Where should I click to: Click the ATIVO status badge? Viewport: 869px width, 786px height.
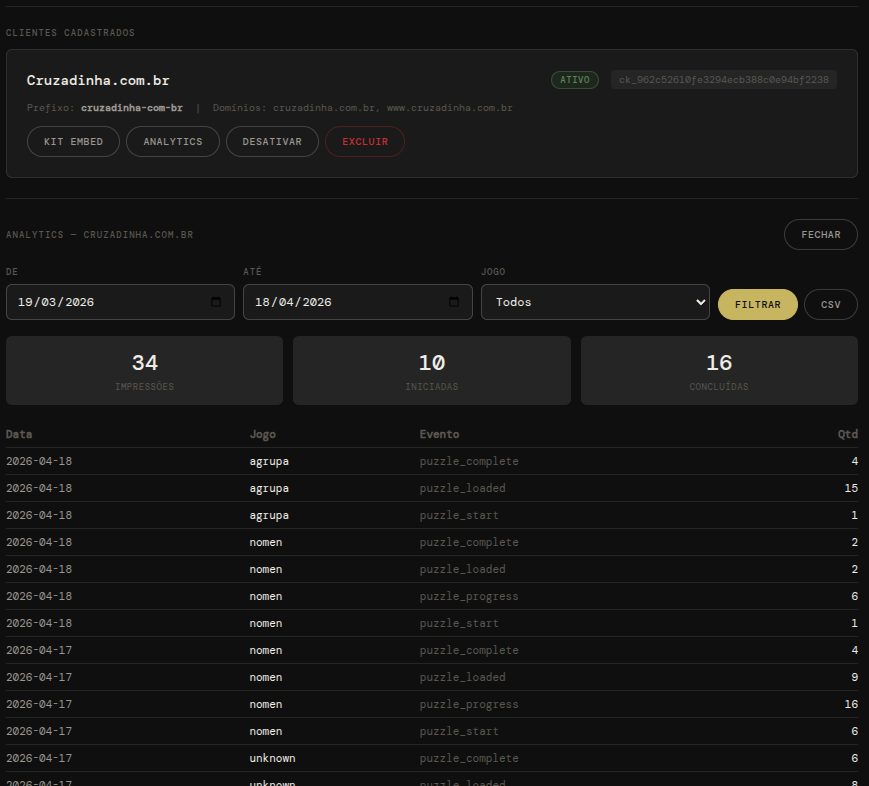coord(574,80)
